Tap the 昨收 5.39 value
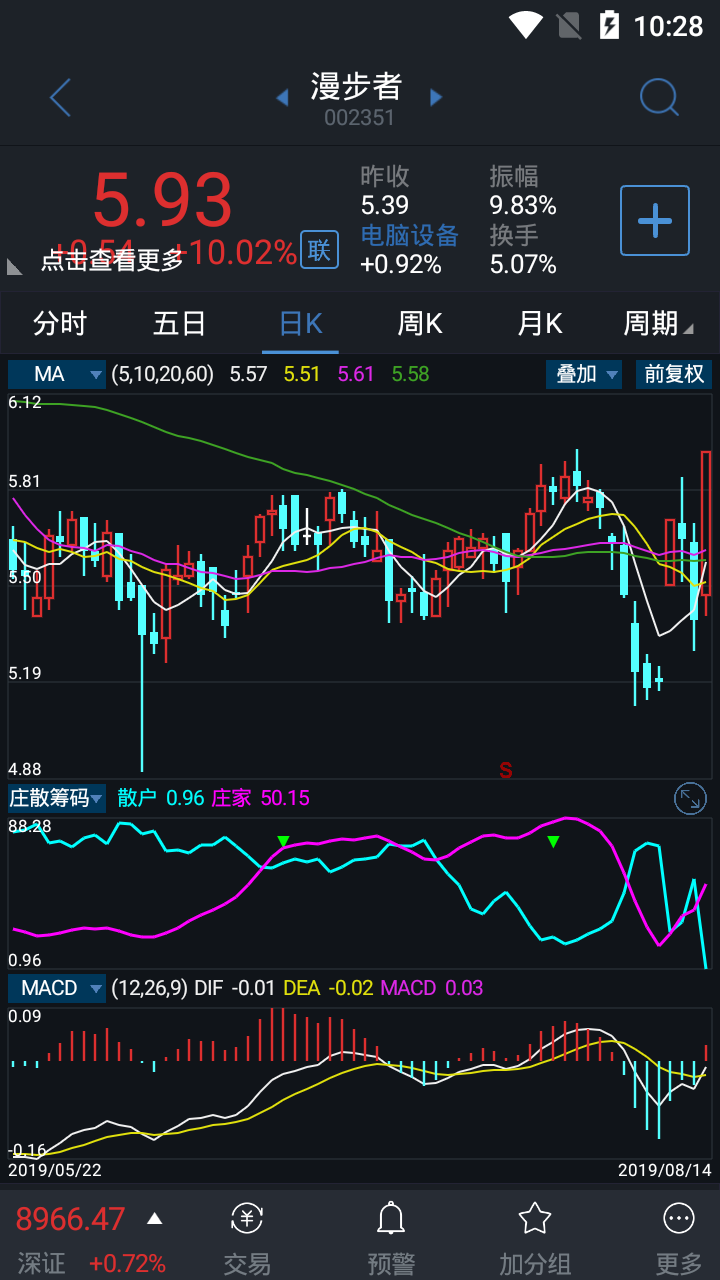This screenshot has width=720, height=1280. pyautogui.click(x=385, y=205)
